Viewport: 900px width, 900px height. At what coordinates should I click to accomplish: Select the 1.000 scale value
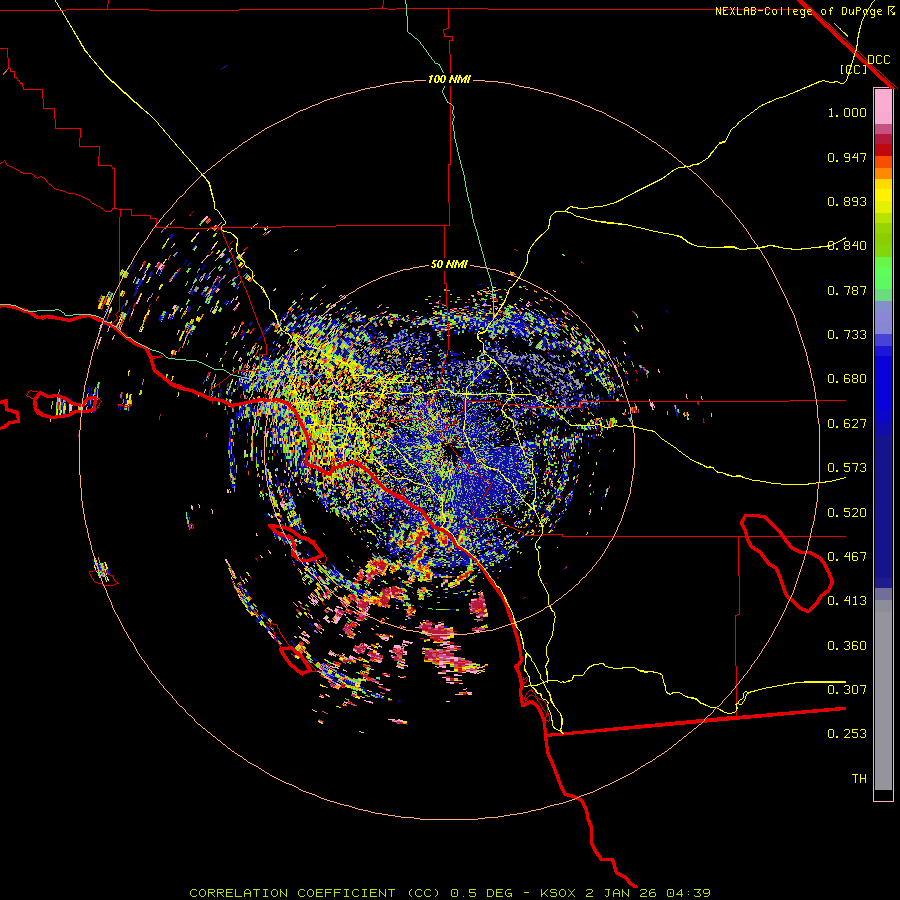[x=847, y=112]
